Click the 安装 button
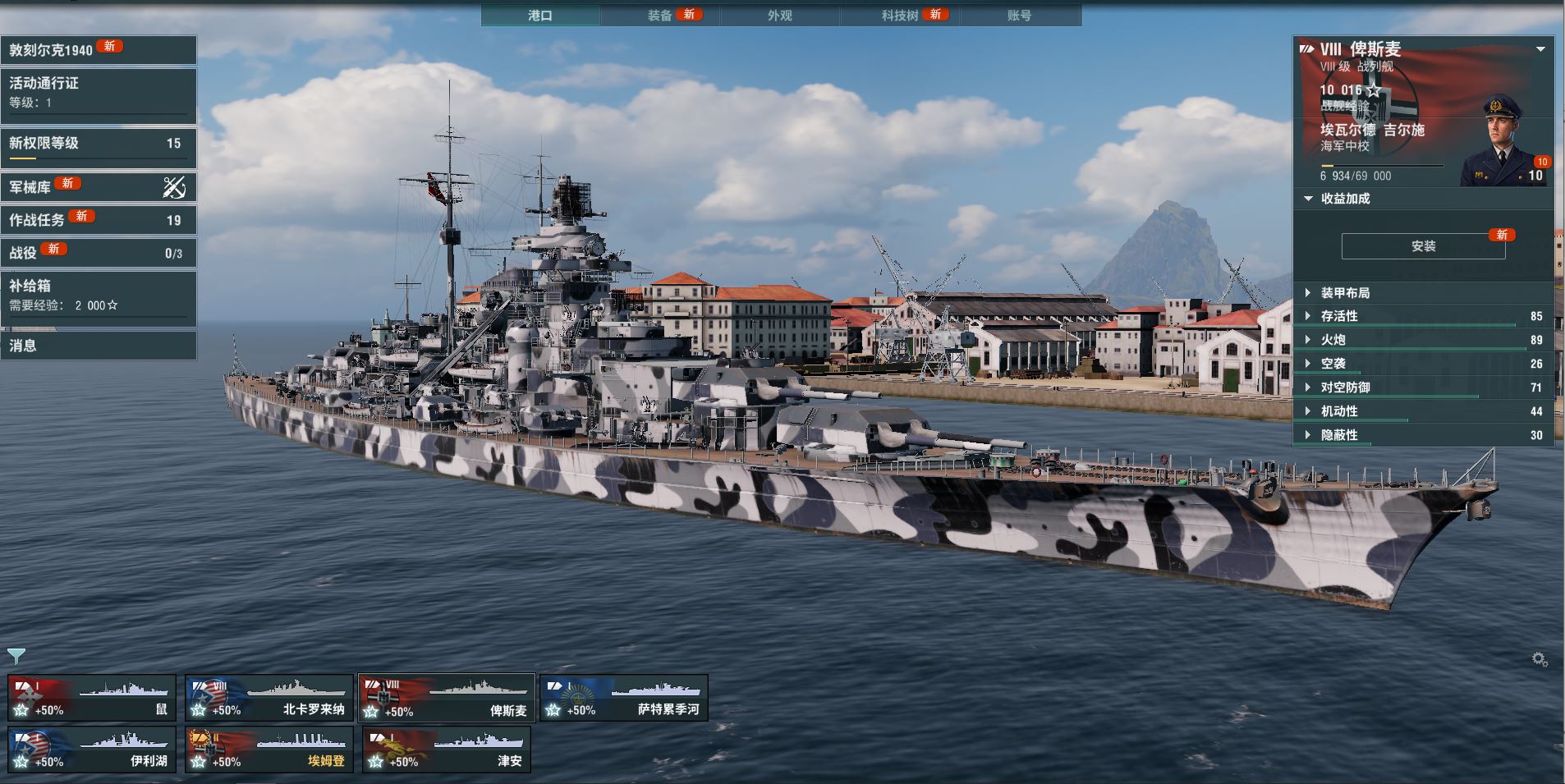The width and height of the screenshot is (1565, 784). tap(1423, 246)
